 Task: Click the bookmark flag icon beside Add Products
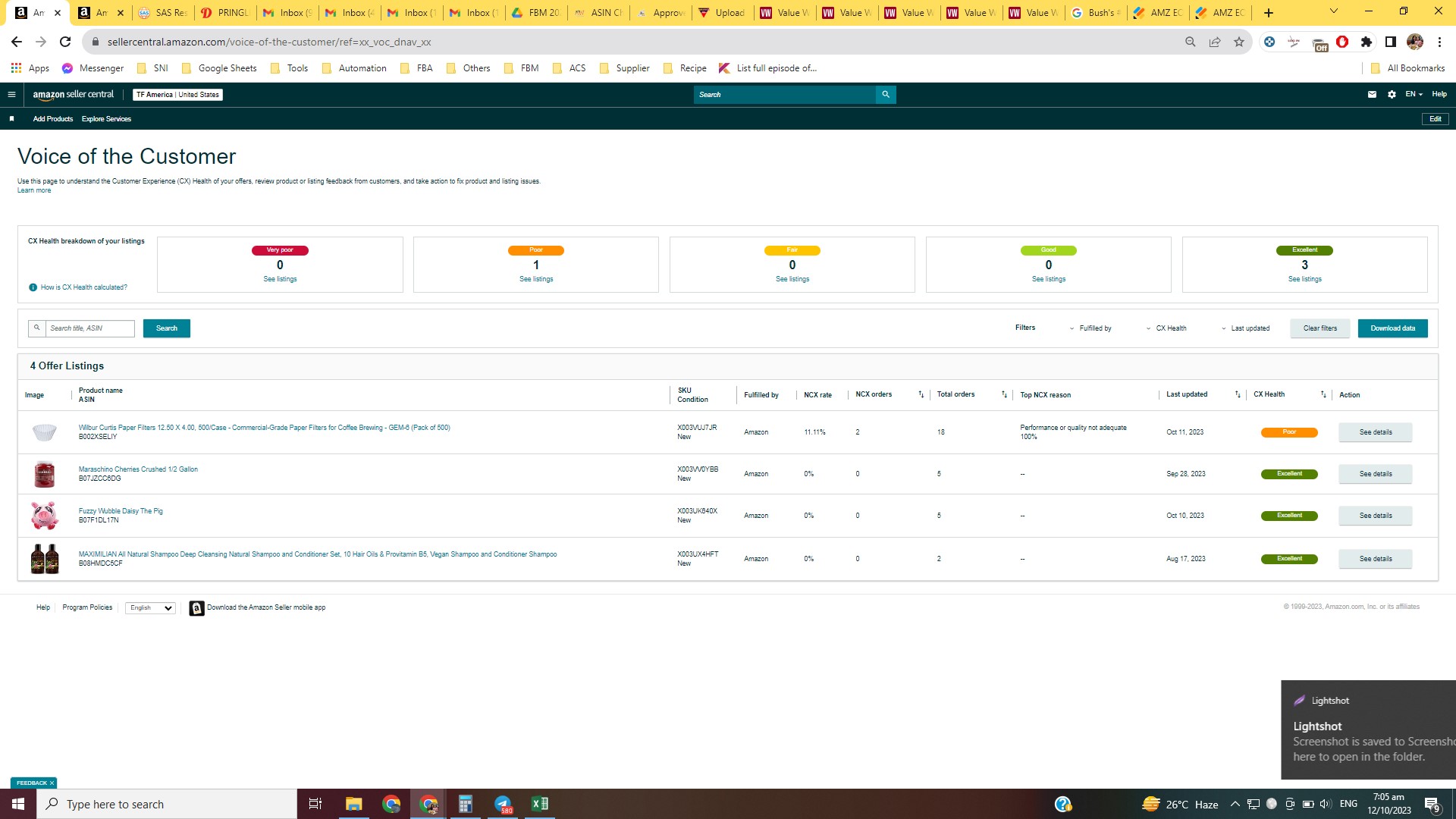[11, 119]
